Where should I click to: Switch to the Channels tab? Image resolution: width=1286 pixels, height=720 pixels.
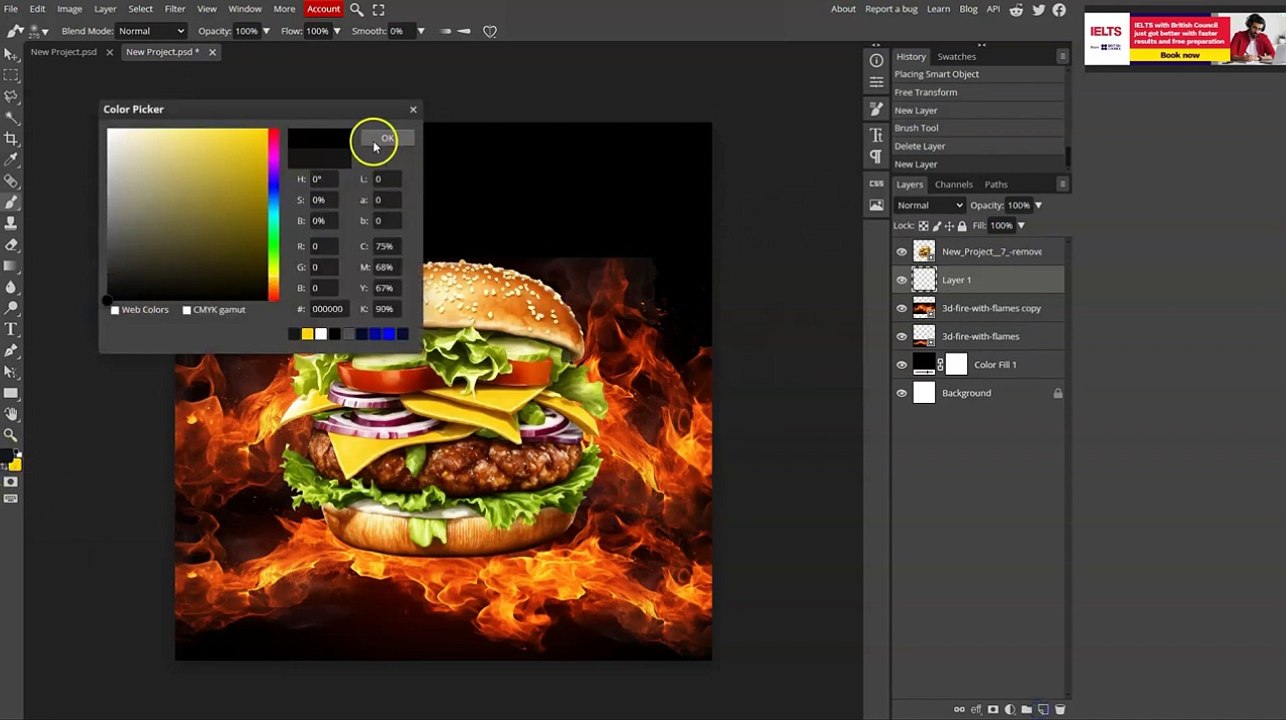[x=953, y=184]
